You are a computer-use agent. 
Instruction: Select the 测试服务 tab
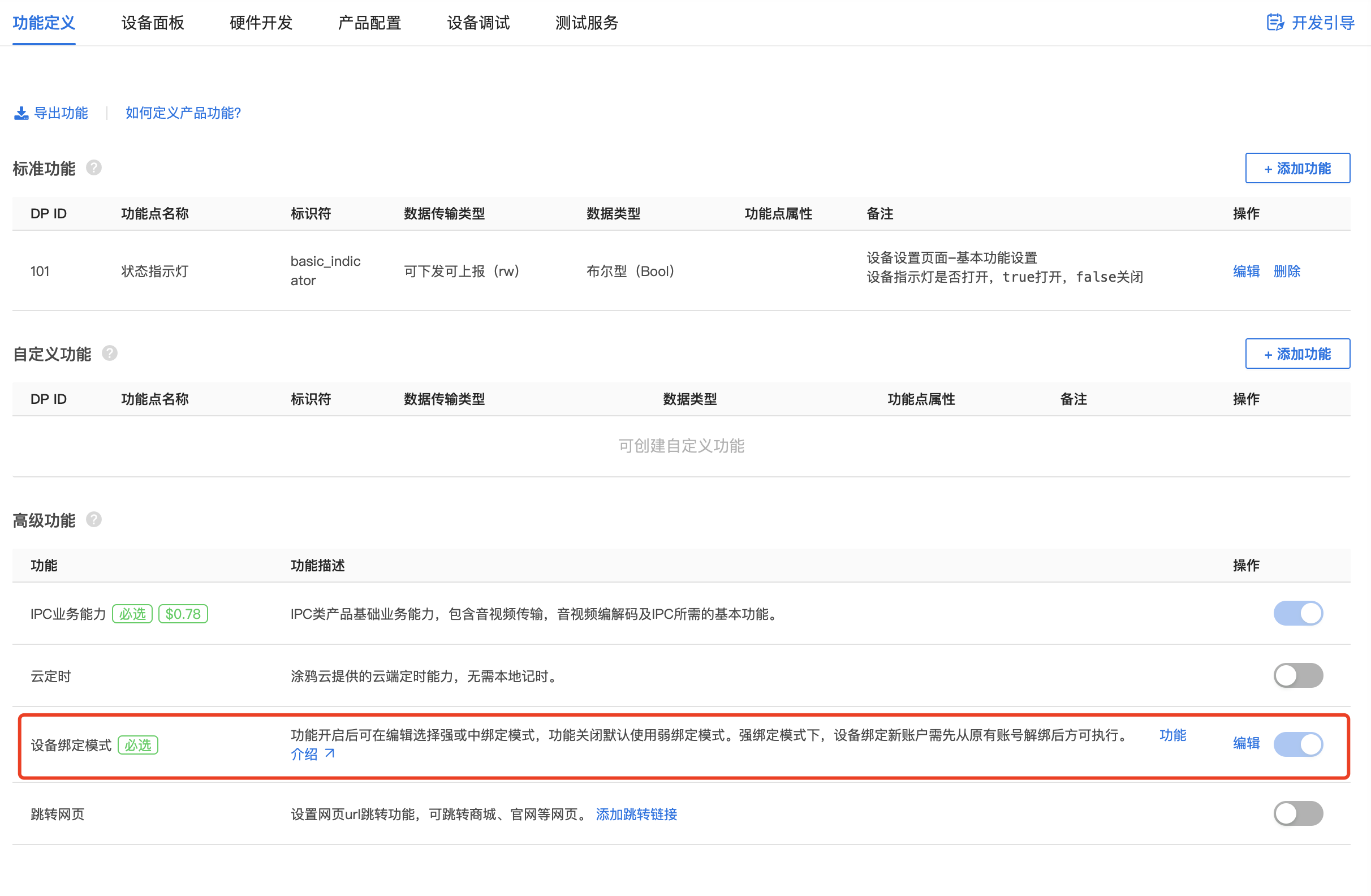tap(586, 23)
